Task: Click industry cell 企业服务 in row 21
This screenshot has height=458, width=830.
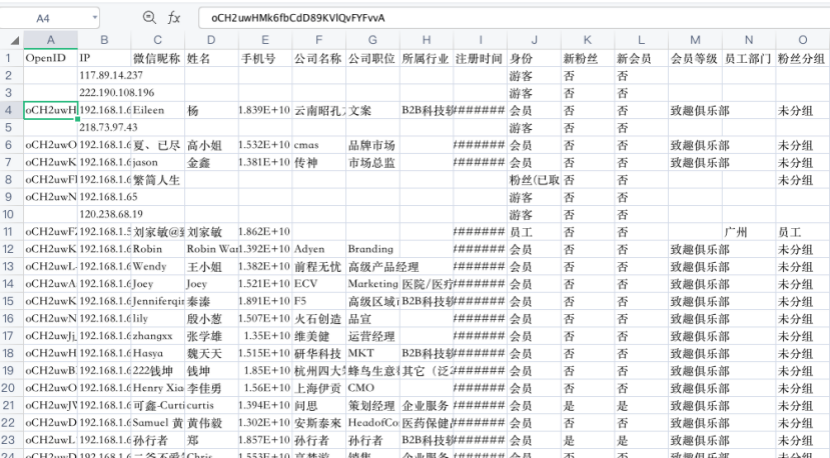Action: [426, 405]
